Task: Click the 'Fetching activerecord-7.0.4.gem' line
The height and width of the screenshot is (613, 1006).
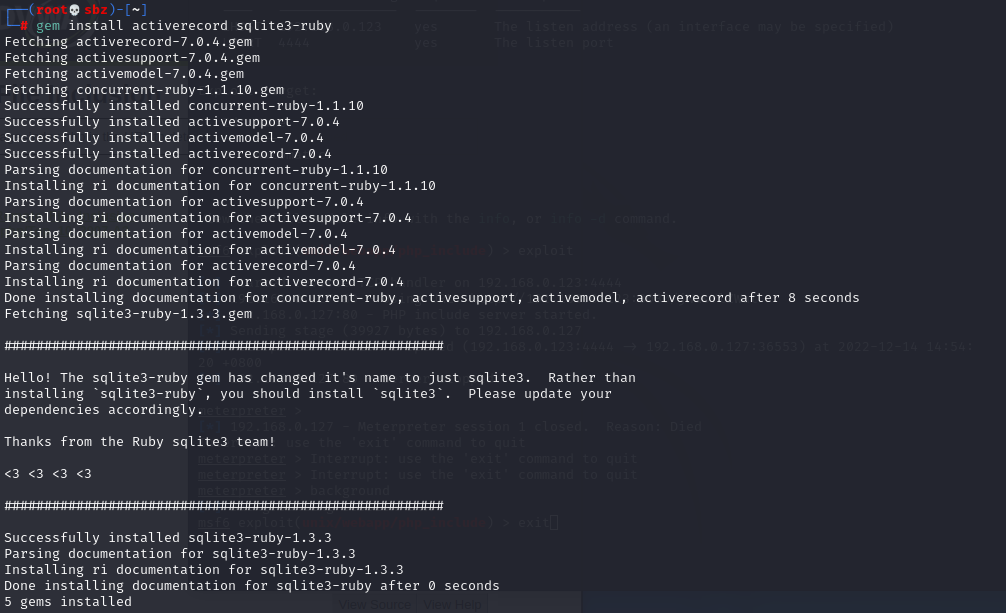Action: (128, 42)
